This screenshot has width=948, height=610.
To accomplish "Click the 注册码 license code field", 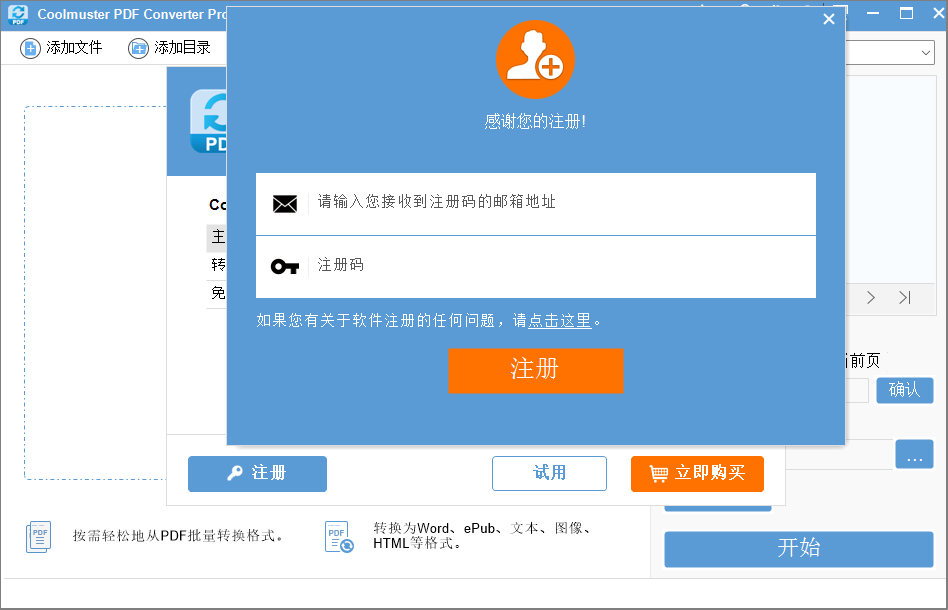I will coord(536,267).
